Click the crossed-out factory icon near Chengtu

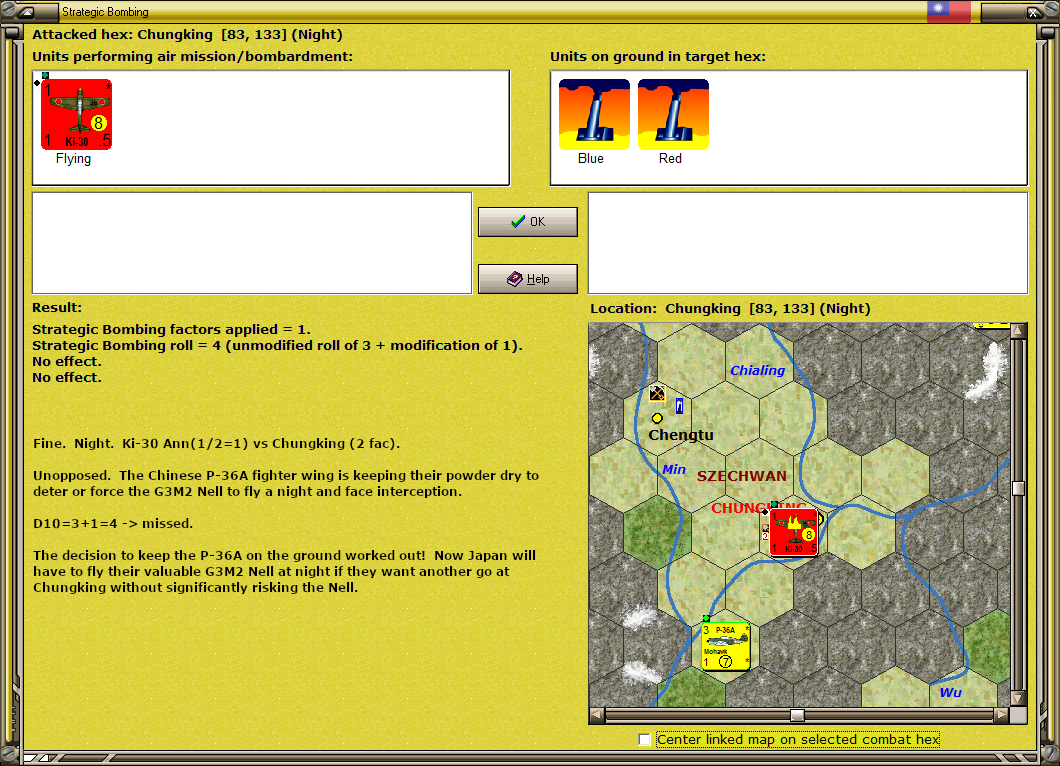click(656, 393)
